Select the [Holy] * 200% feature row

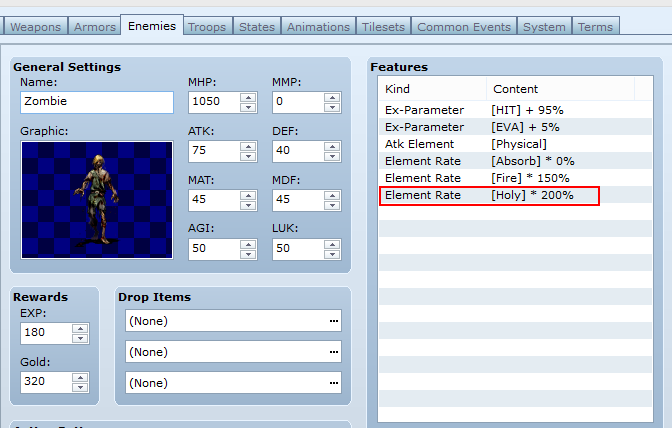tap(515, 195)
